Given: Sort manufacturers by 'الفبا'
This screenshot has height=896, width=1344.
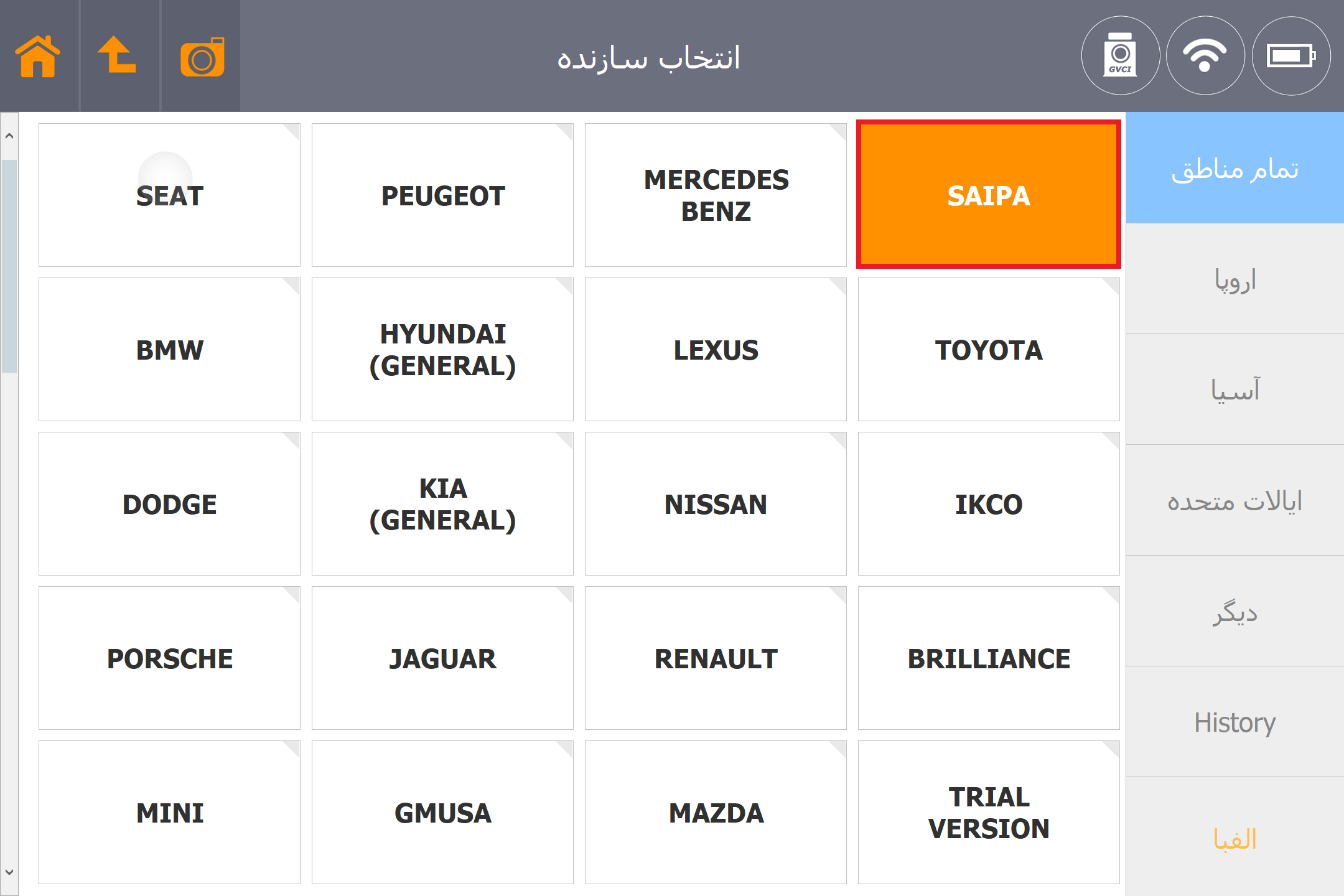Looking at the screenshot, I should (1235, 839).
